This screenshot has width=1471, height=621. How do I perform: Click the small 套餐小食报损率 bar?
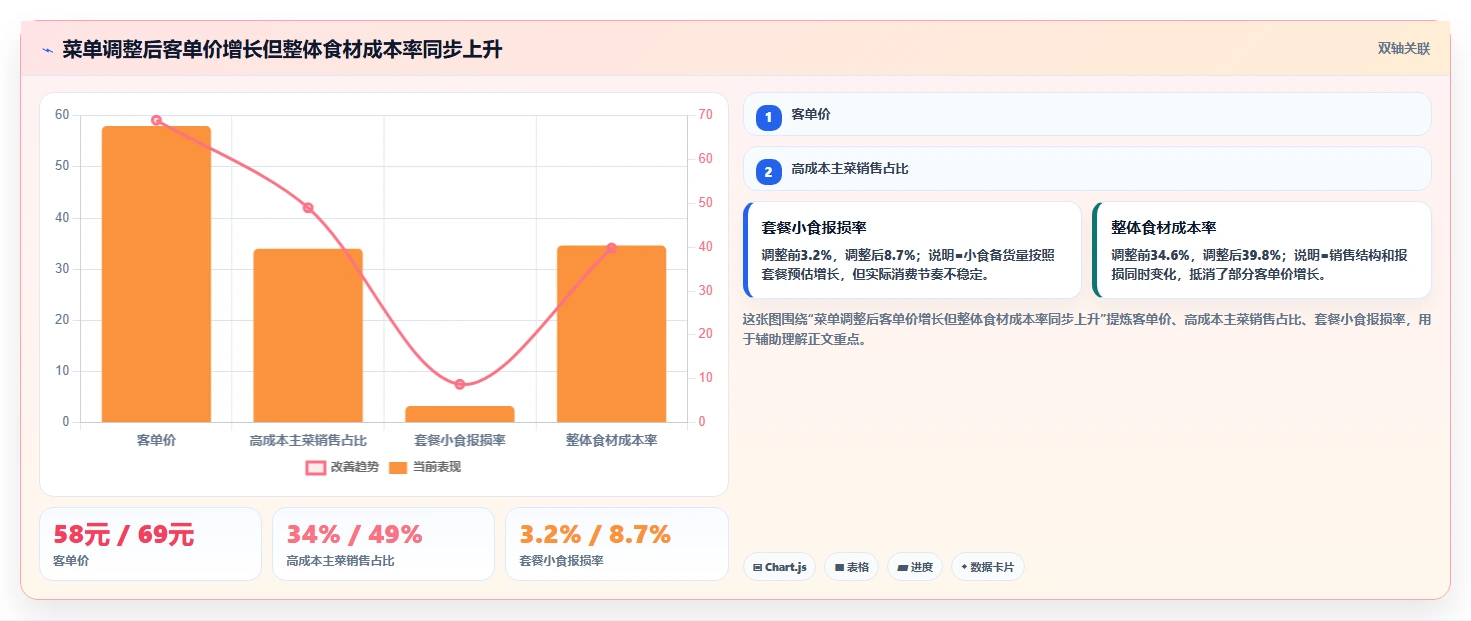pyautogui.click(x=460, y=414)
